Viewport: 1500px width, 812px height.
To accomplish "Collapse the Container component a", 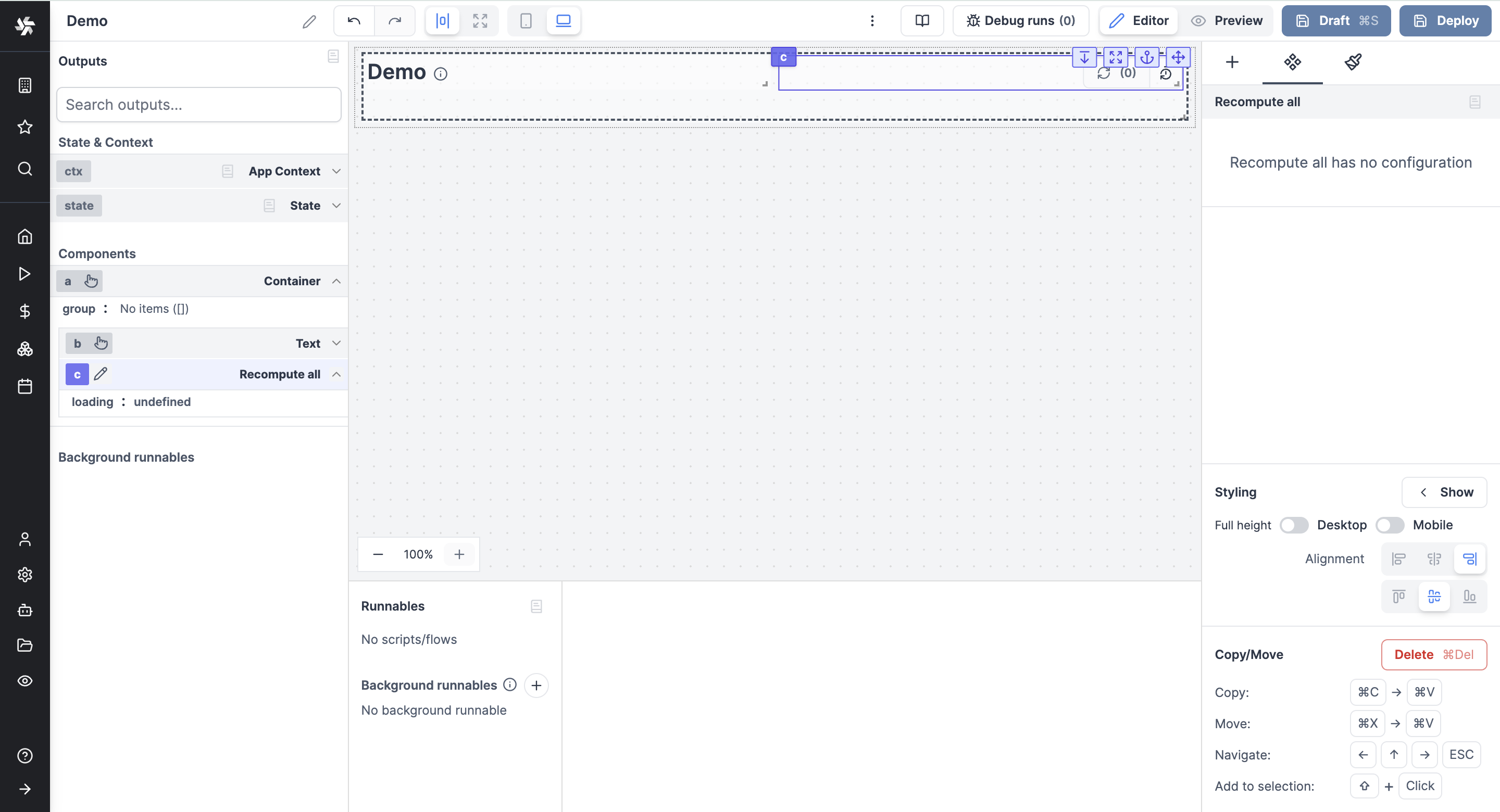I will click(x=336, y=281).
